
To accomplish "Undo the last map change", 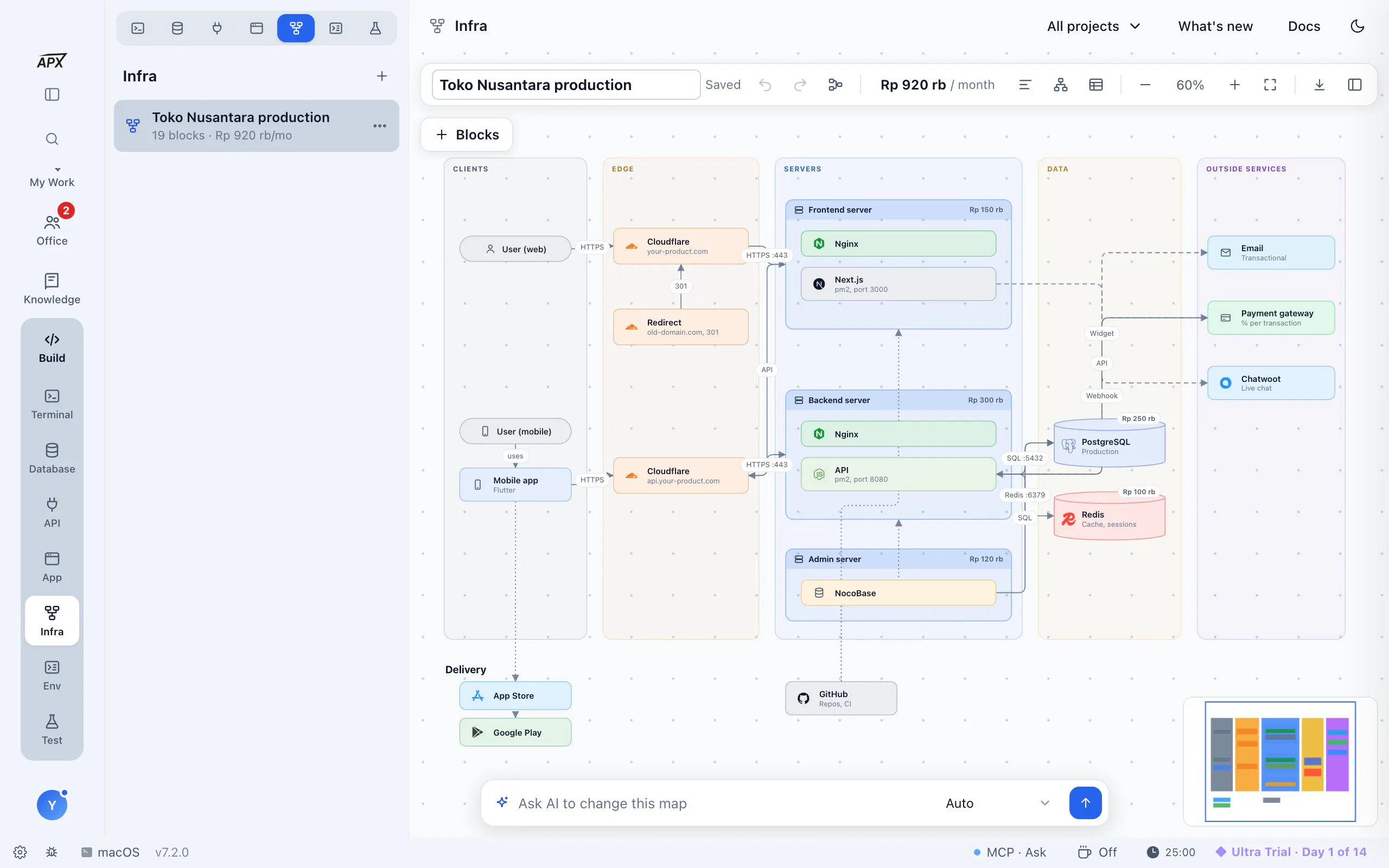I will click(765, 85).
